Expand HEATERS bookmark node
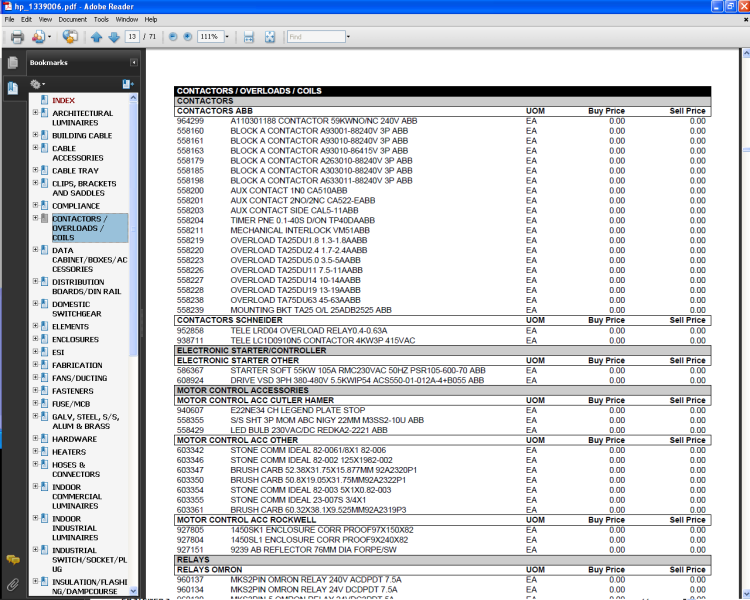 coord(35,451)
